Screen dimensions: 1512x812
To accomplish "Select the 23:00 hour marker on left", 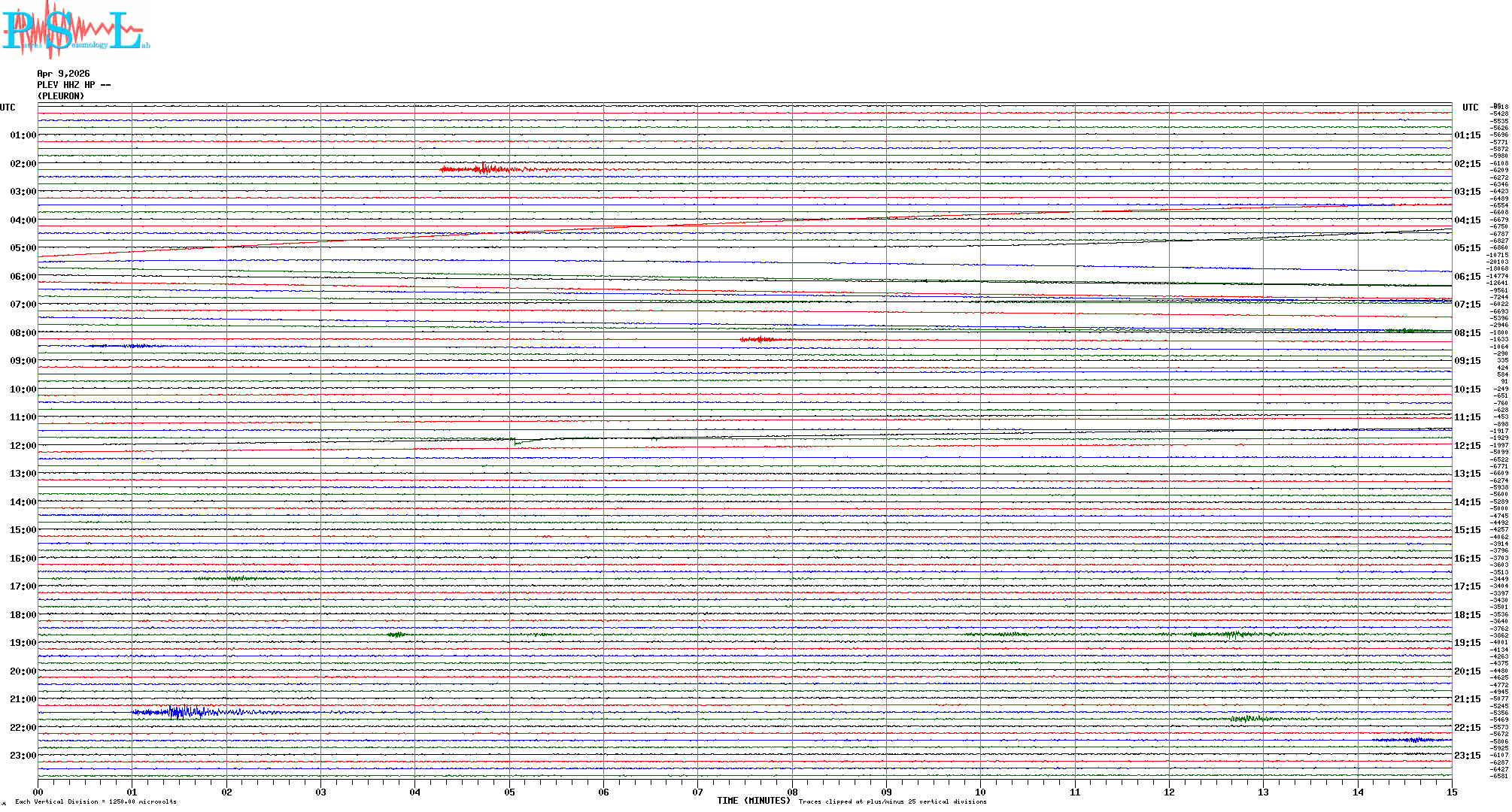I will pyautogui.click(x=23, y=756).
